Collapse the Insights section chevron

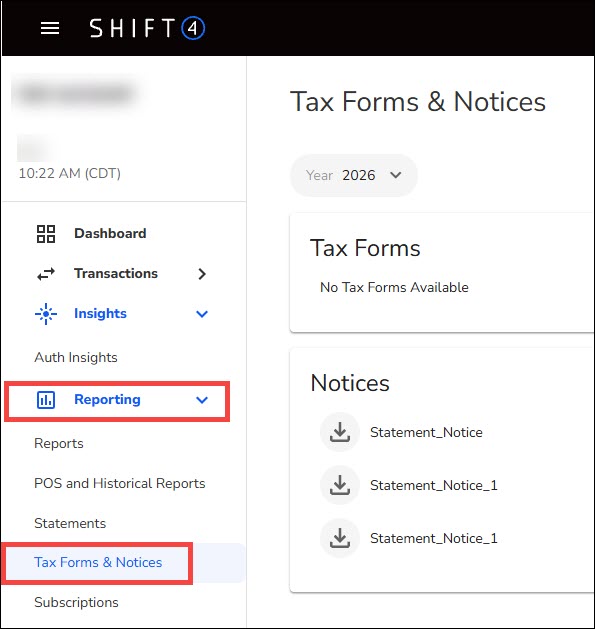202,314
